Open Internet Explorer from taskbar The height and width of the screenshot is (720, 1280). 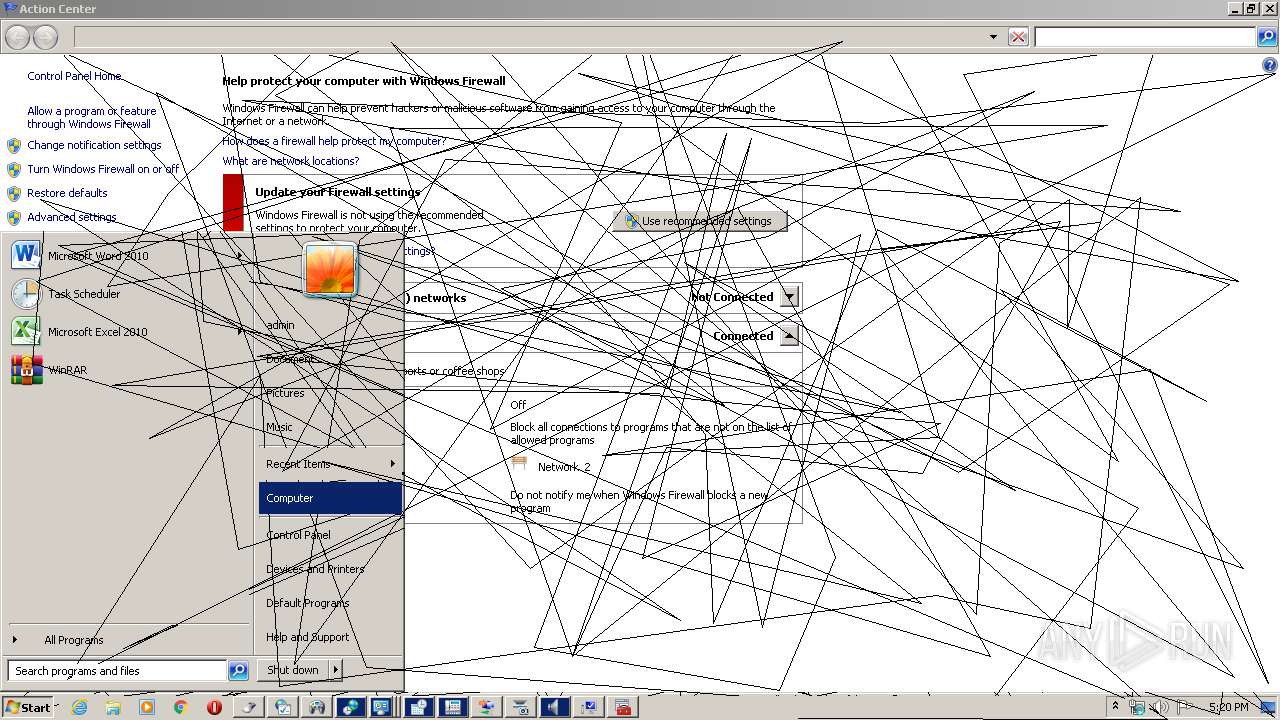pyautogui.click(x=79, y=707)
